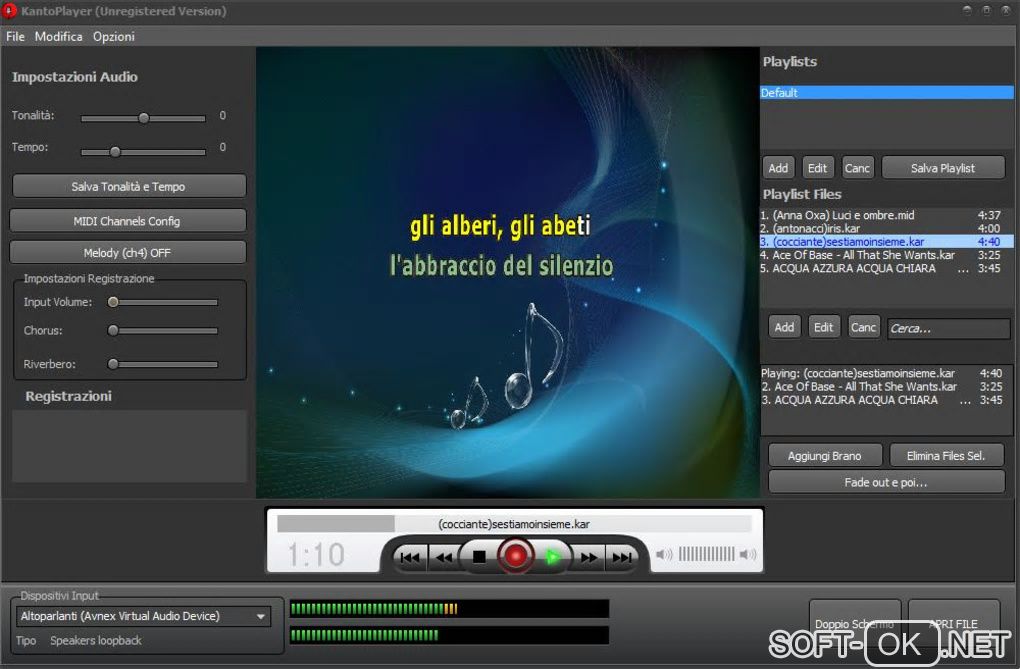Image resolution: width=1020 pixels, height=669 pixels.
Task: Click Canc next to Salva Playlist
Action: 857,168
